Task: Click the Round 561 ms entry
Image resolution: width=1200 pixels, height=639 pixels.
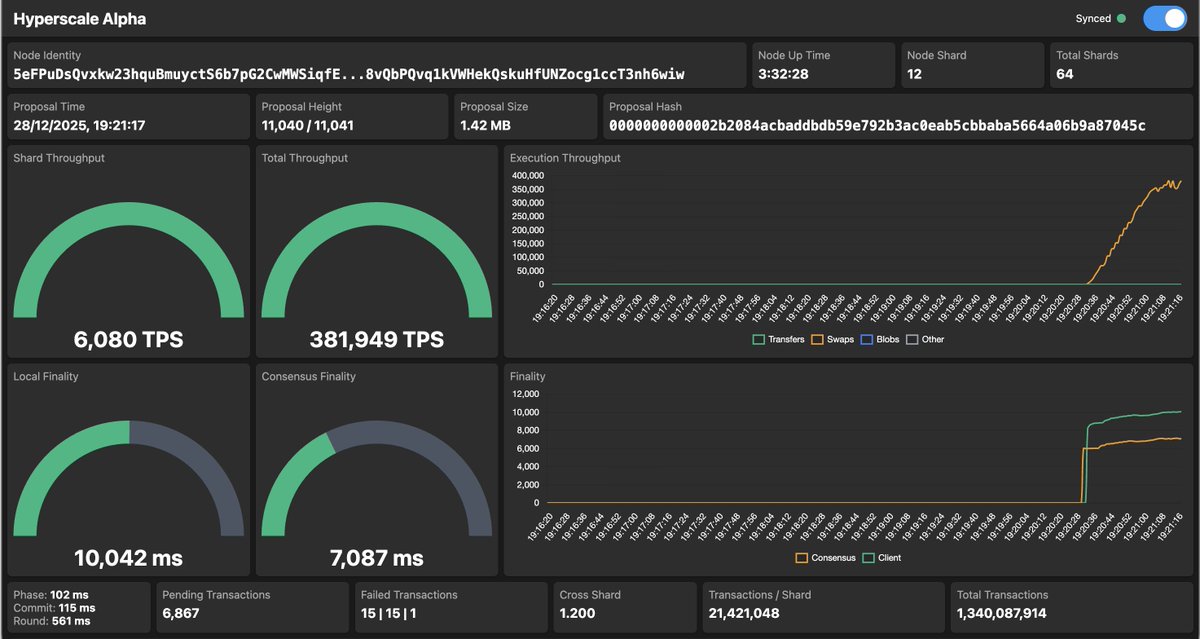Action: point(51,620)
